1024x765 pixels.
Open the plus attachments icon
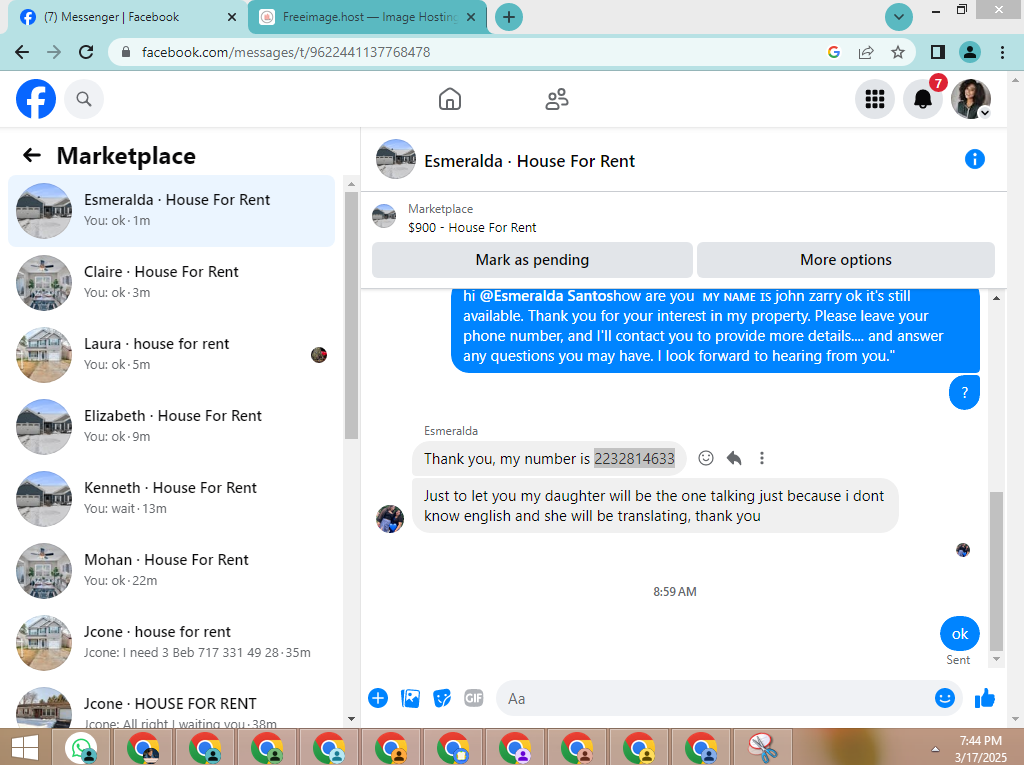coord(378,698)
